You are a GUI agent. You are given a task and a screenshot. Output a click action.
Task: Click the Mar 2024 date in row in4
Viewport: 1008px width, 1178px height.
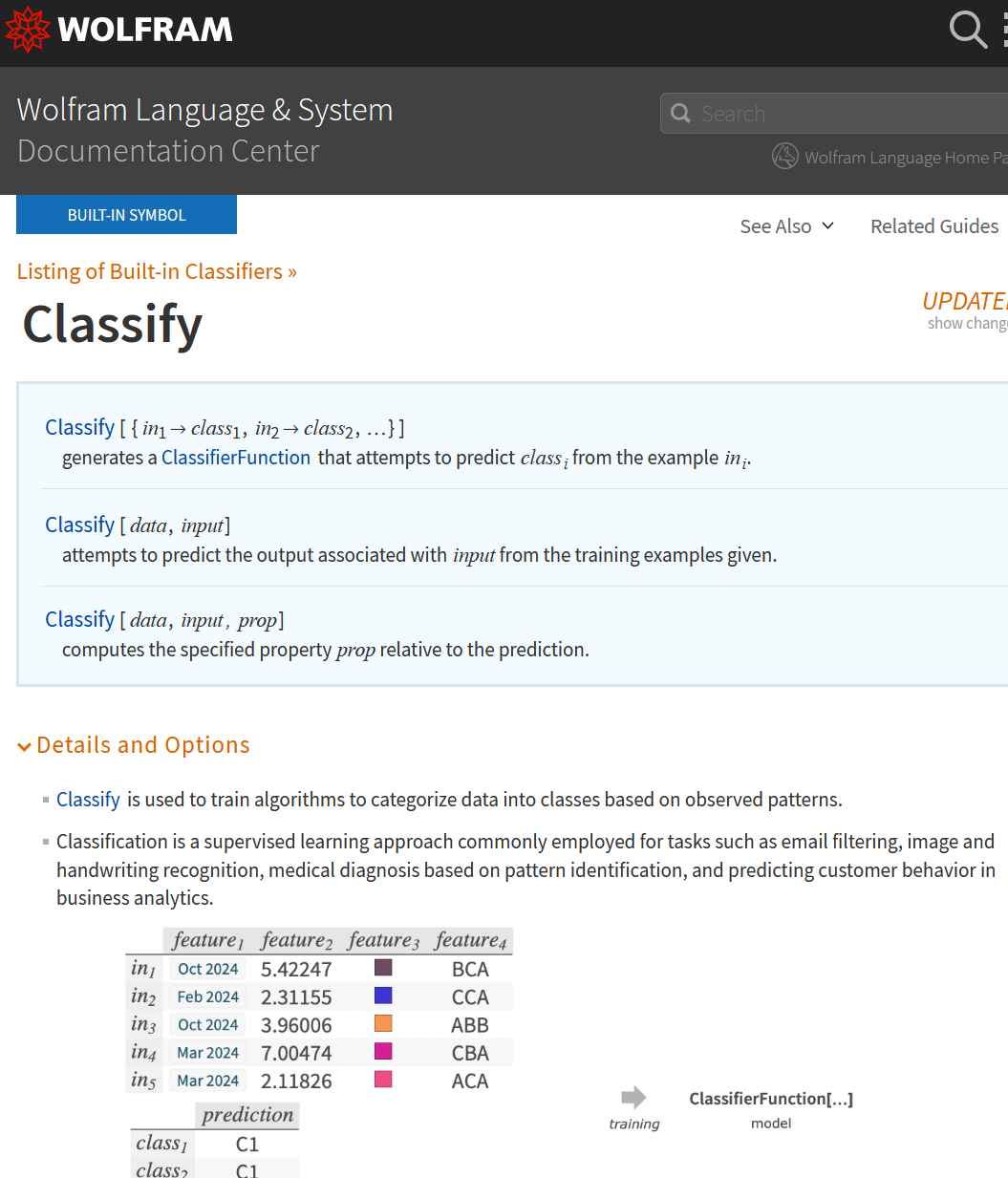(207, 1053)
